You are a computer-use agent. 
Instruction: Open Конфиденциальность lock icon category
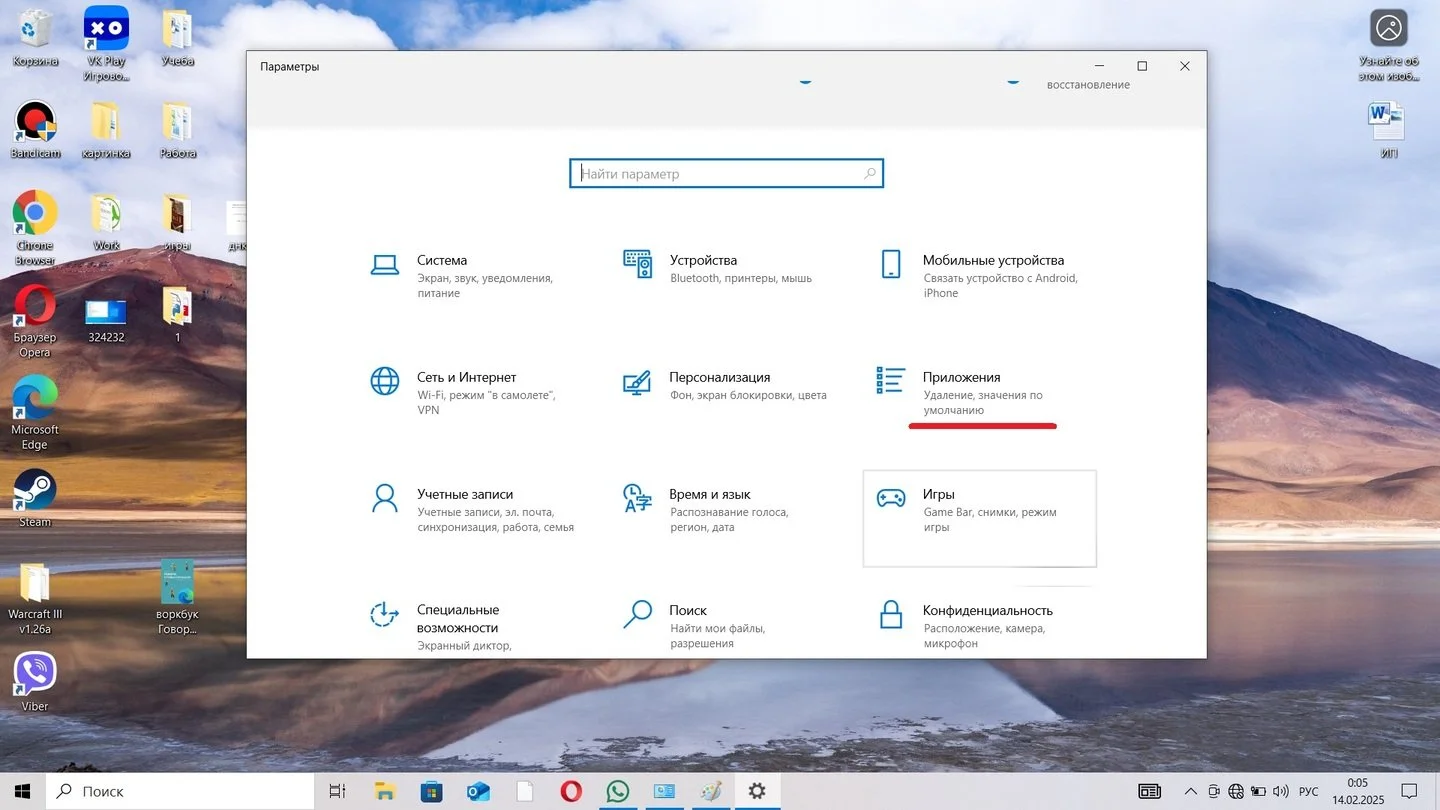(890, 614)
